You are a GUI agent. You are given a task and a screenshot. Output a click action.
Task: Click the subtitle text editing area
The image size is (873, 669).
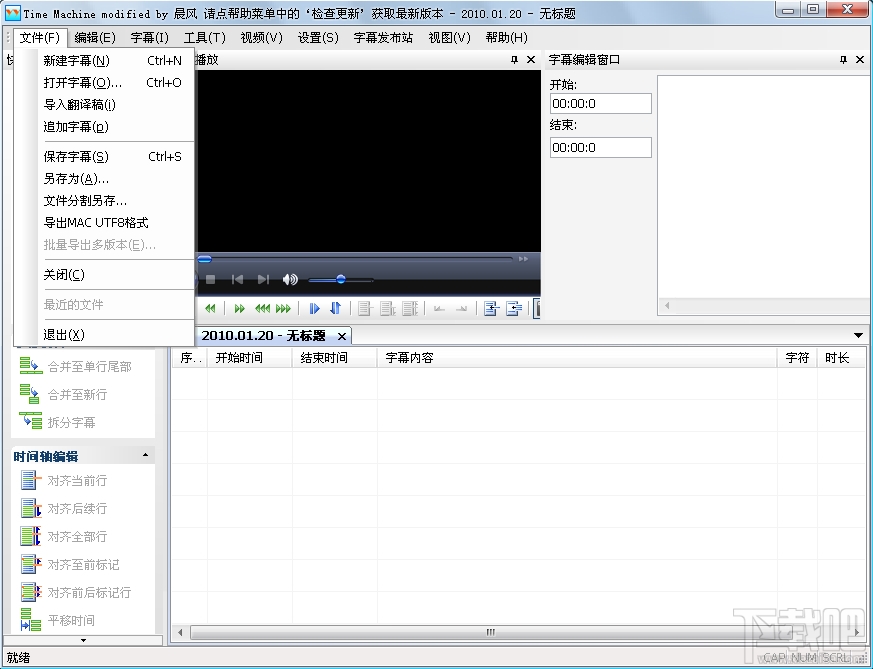[764, 188]
